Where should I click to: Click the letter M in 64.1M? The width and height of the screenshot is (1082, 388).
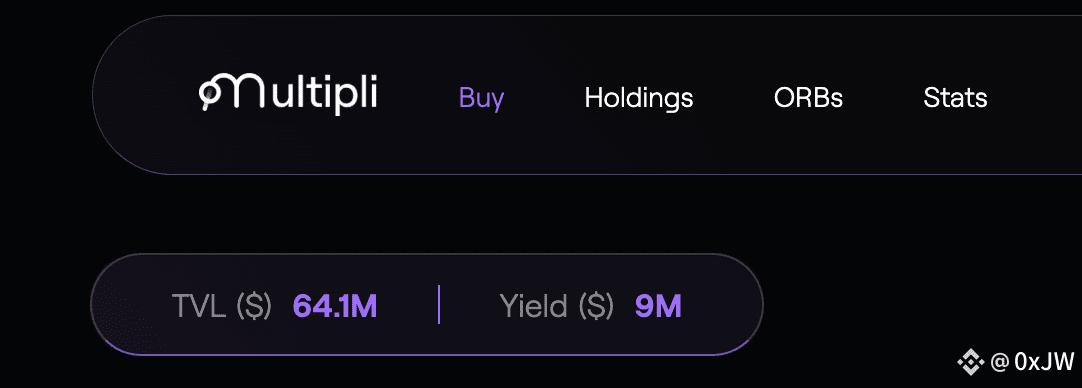pyautogui.click(x=364, y=306)
